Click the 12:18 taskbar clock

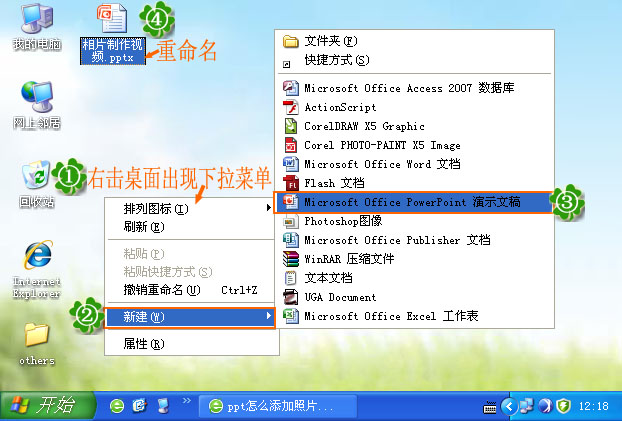point(593,406)
